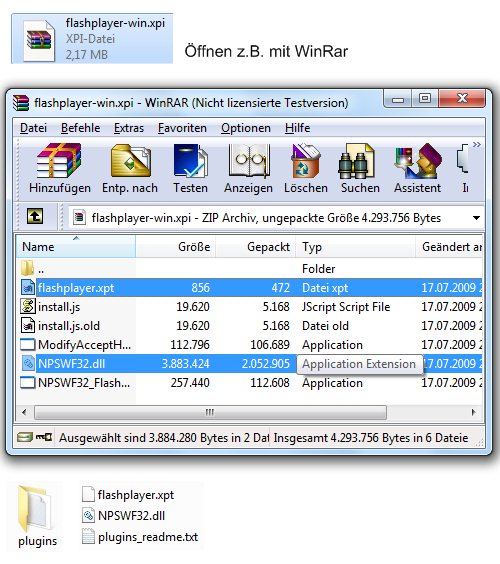This screenshot has width=500, height=564.
Task: Click the Suchen binoculars icon
Action: [357, 161]
